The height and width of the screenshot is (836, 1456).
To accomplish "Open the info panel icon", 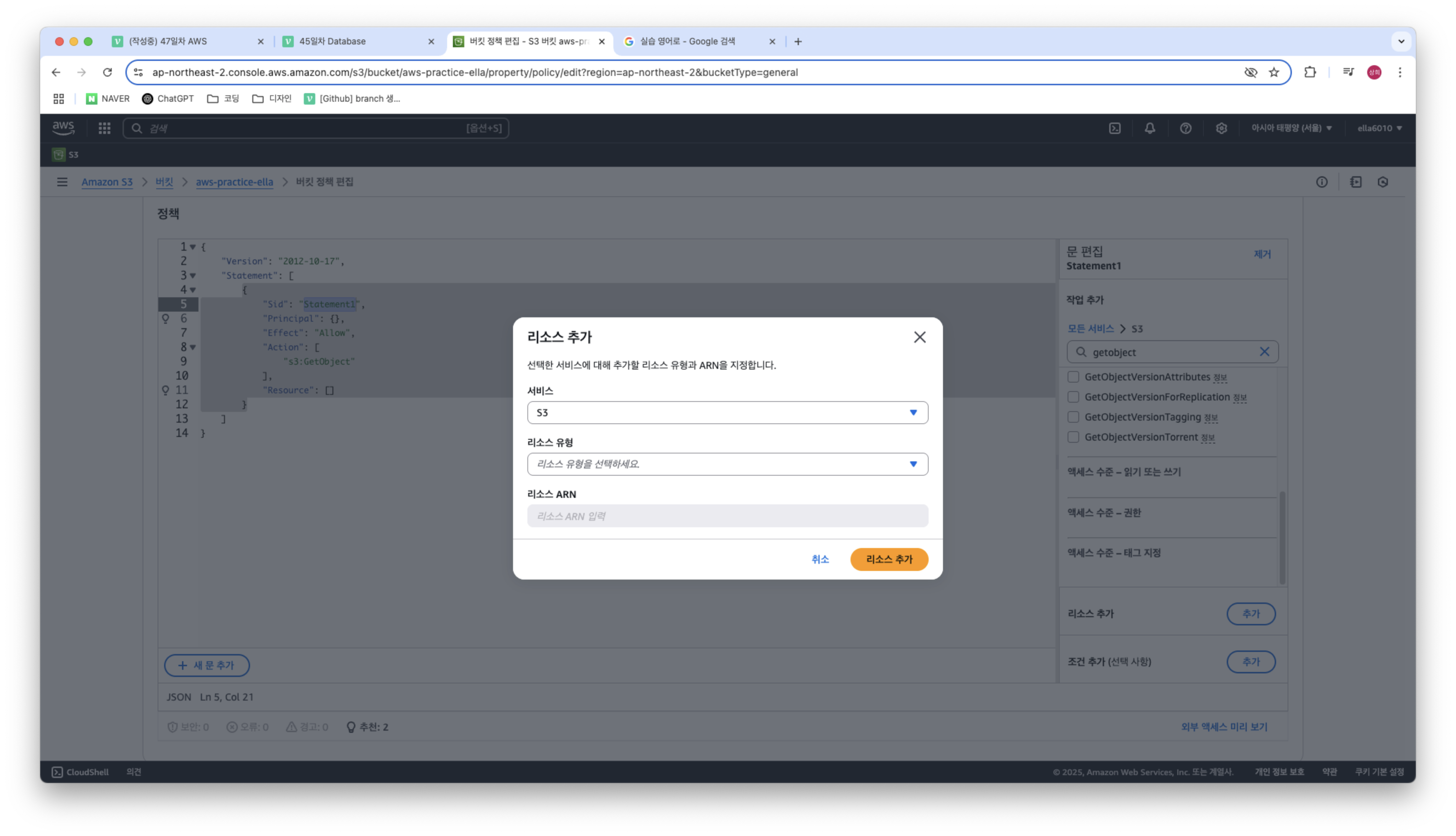I will pyautogui.click(x=1322, y=182).
